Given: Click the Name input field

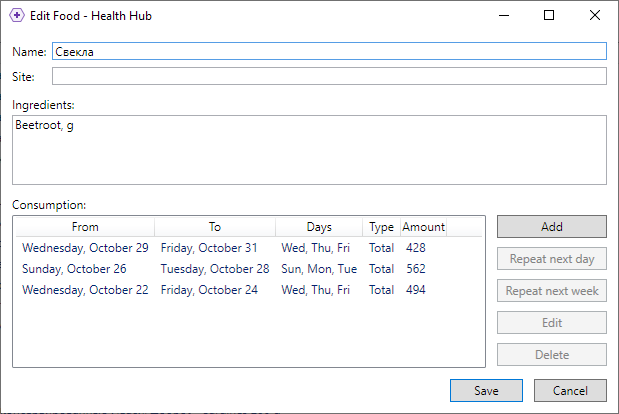Looking at the screenshot, I should tap(329, 51).
